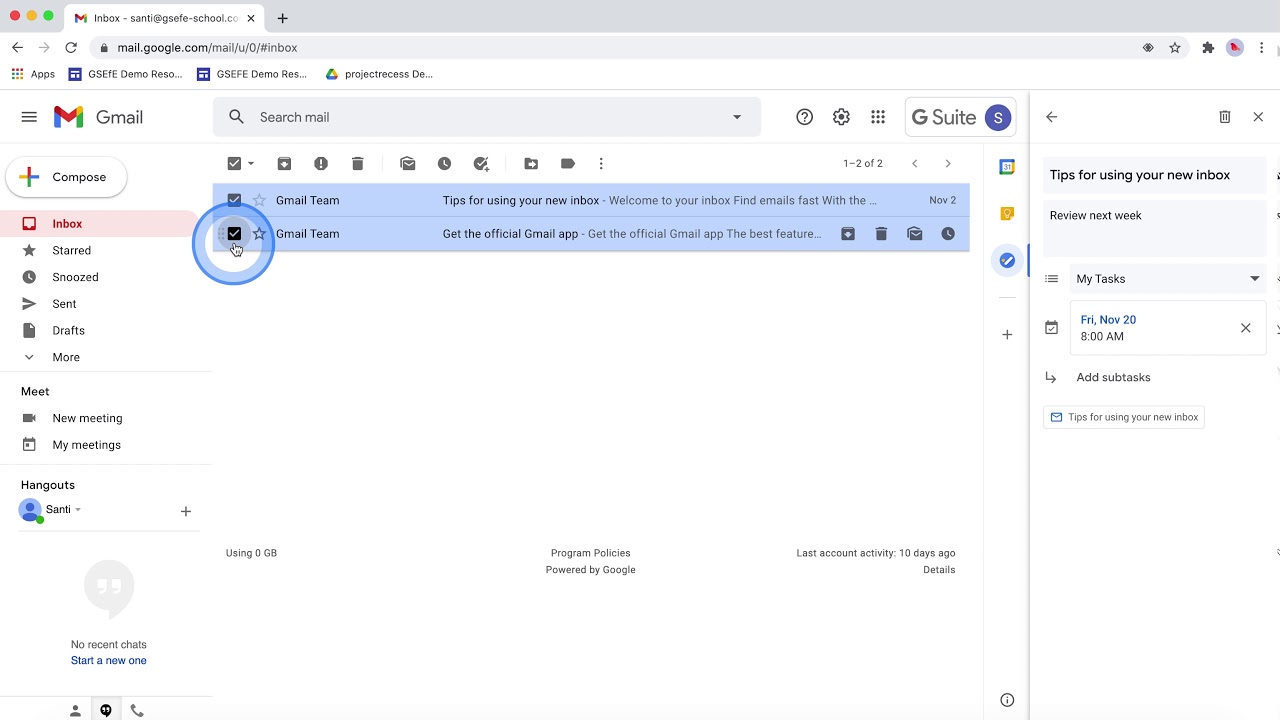1280x720 pixels.
Task: Open Hangouts conversations icon at bottom
Action: pyautogui.click(x=106, y=711)
